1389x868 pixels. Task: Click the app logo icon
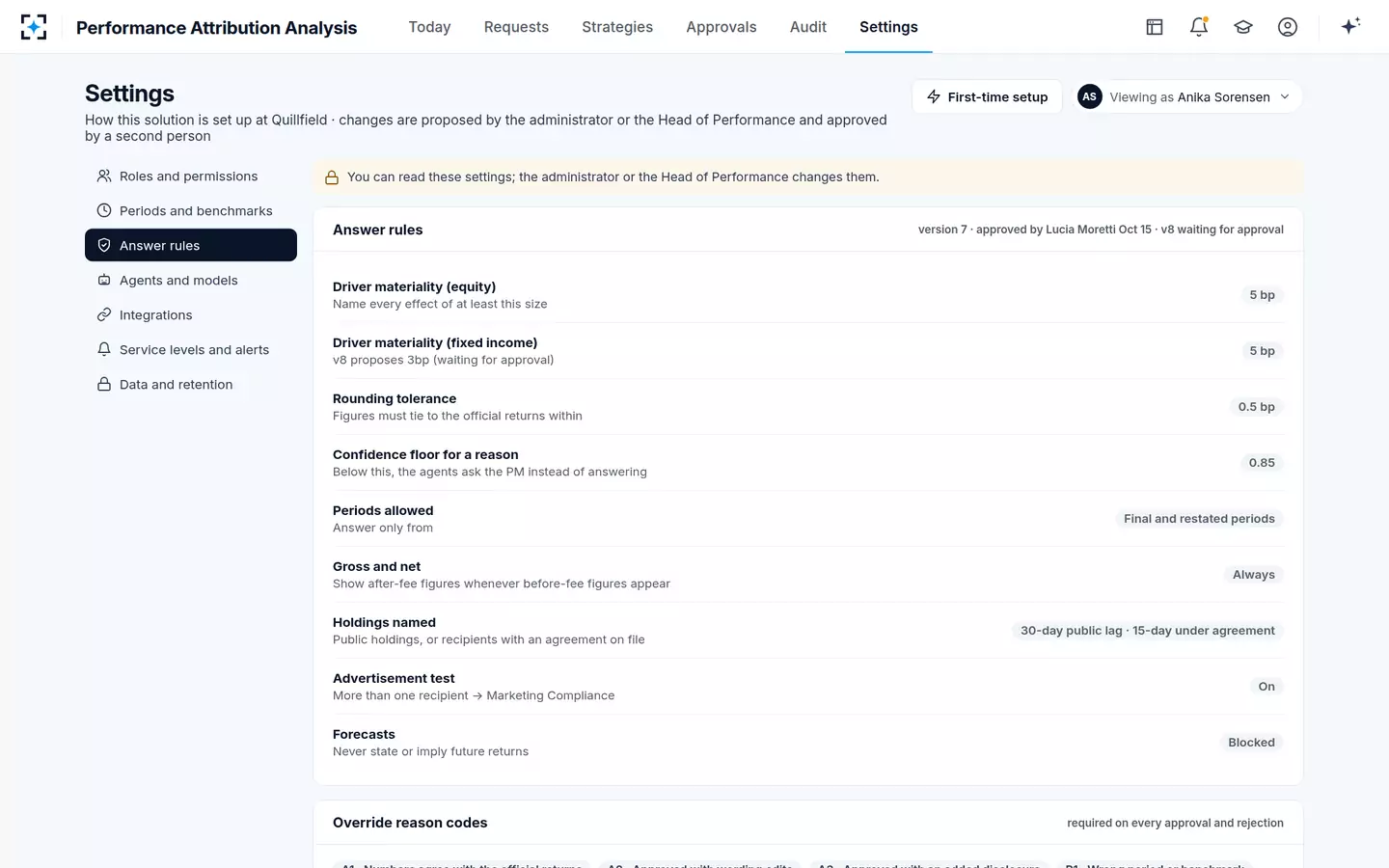34,27
